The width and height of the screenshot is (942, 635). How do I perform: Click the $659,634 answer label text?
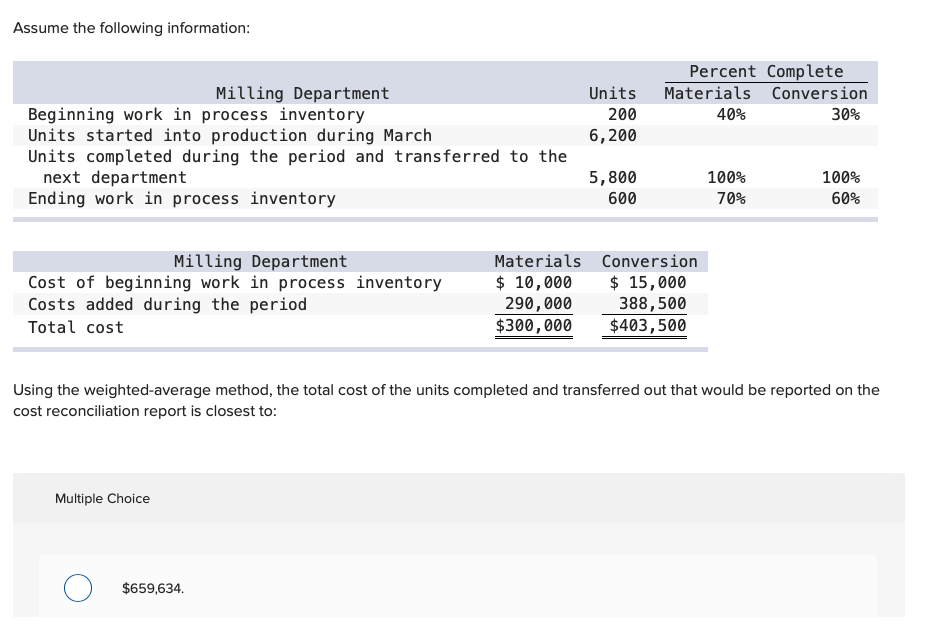[x=152, y=588]
